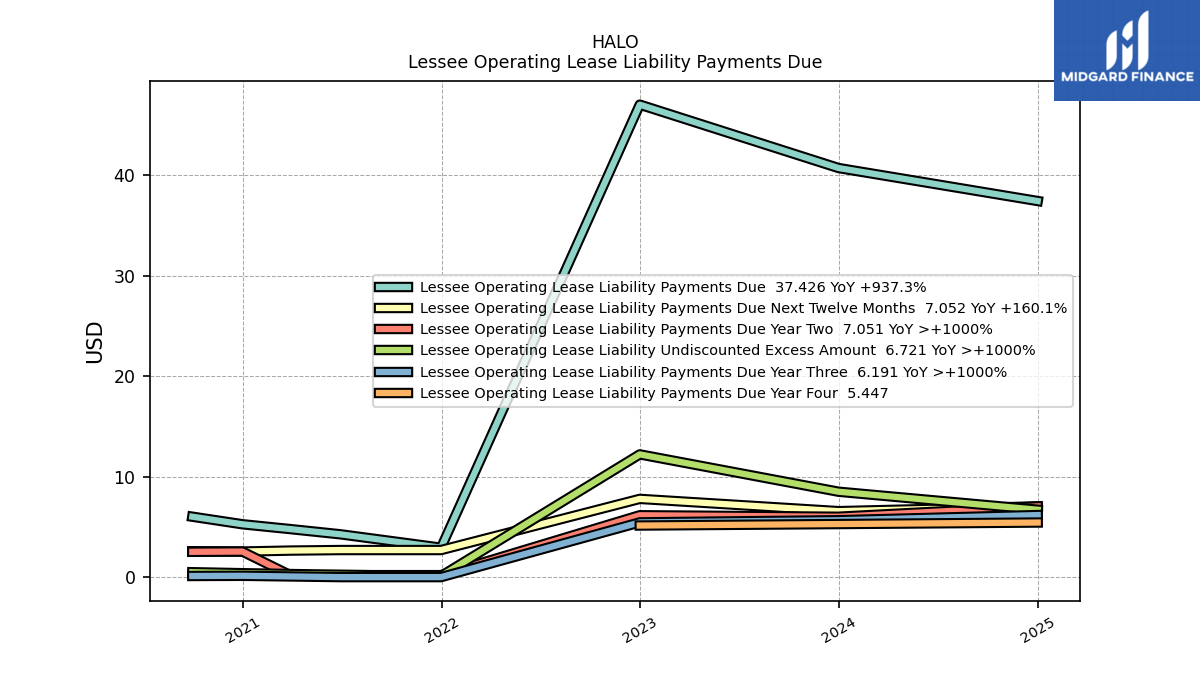Click the teal line's peak at 2023
Image resolution: width=1200 pixels, height=675 pixels.
640,104
